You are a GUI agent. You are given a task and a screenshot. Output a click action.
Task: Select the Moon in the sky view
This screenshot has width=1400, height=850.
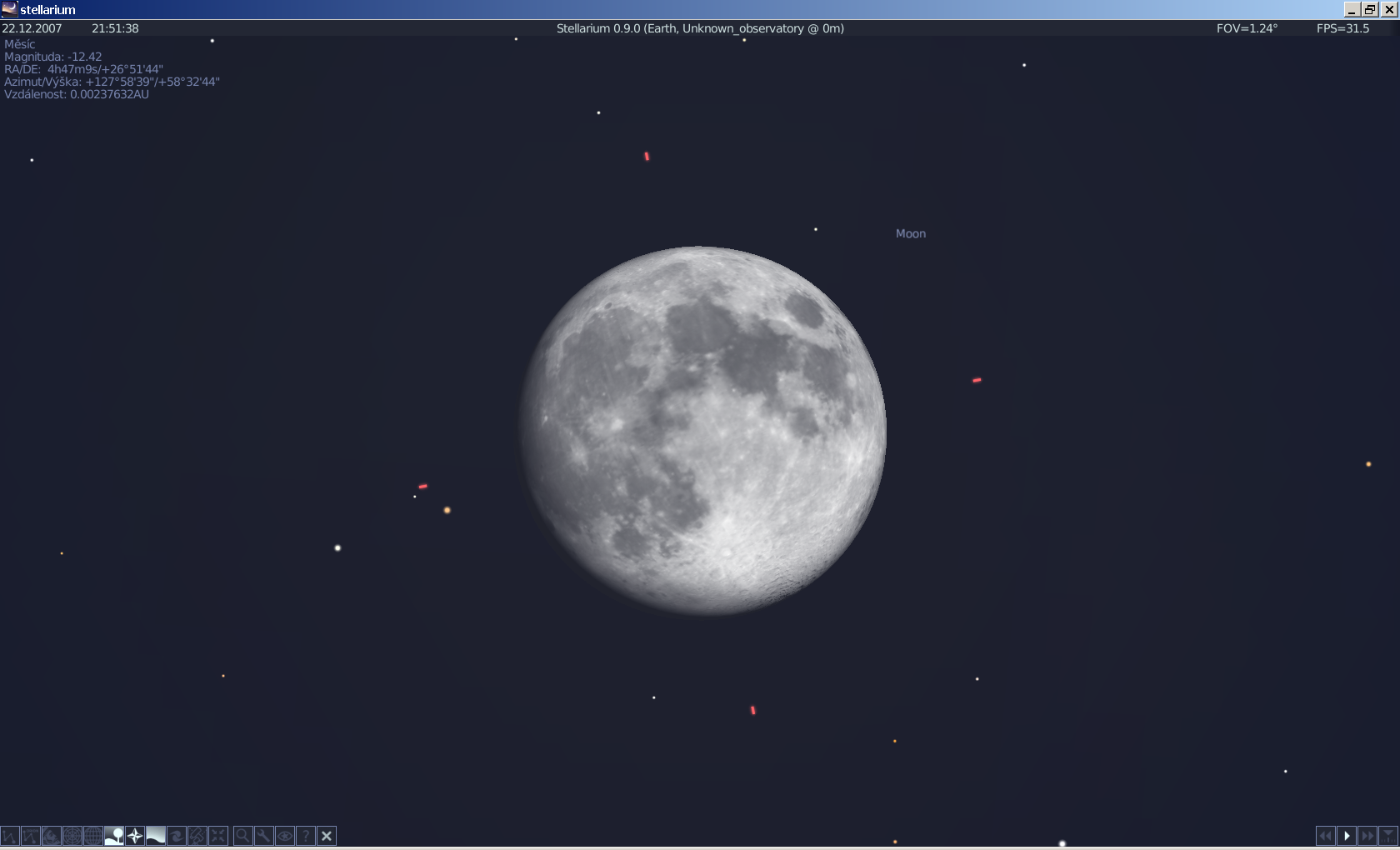(x=702, y=431)
